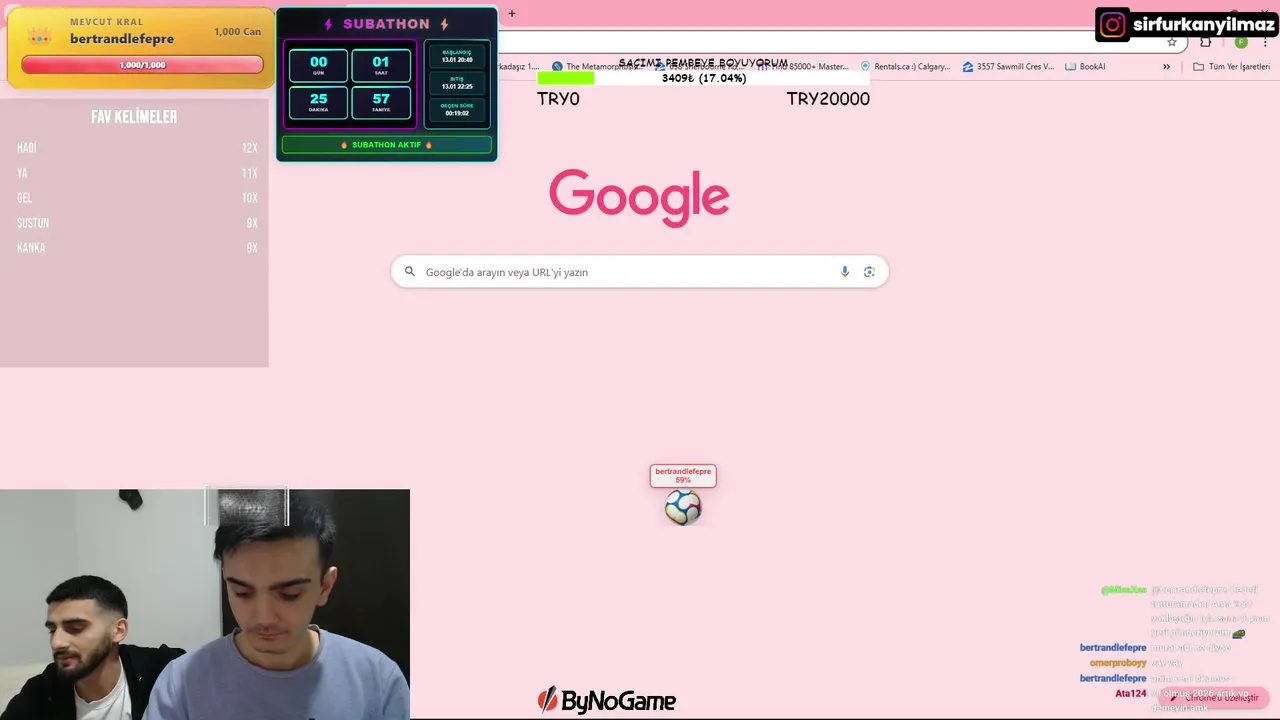Open the 3557 Sawmill Cres bookmark

[x=1008, y=67]
